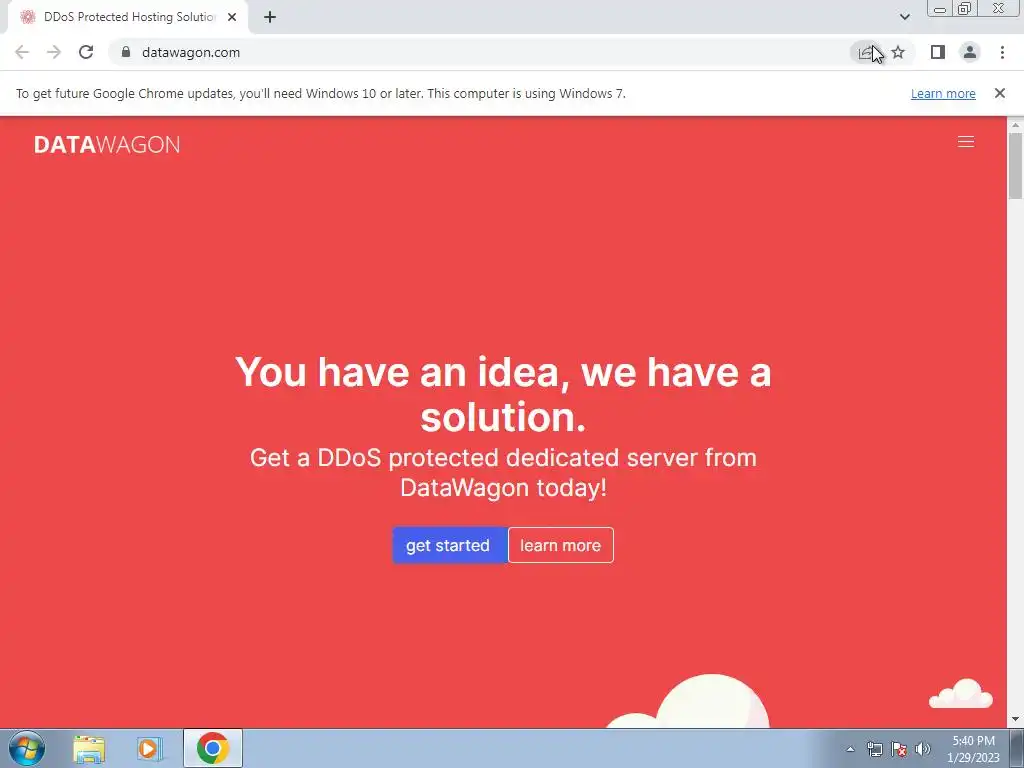Expand the tab search dropdown arrow
Image resolution: width=1024 pixels, height=768 pixels.
[904, 17]
